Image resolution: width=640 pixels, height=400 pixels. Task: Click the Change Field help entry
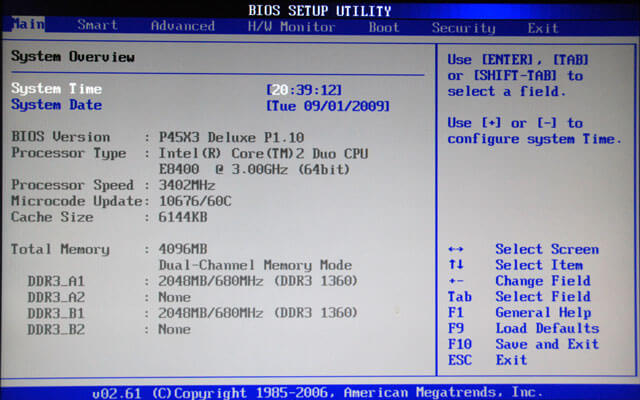543,281
